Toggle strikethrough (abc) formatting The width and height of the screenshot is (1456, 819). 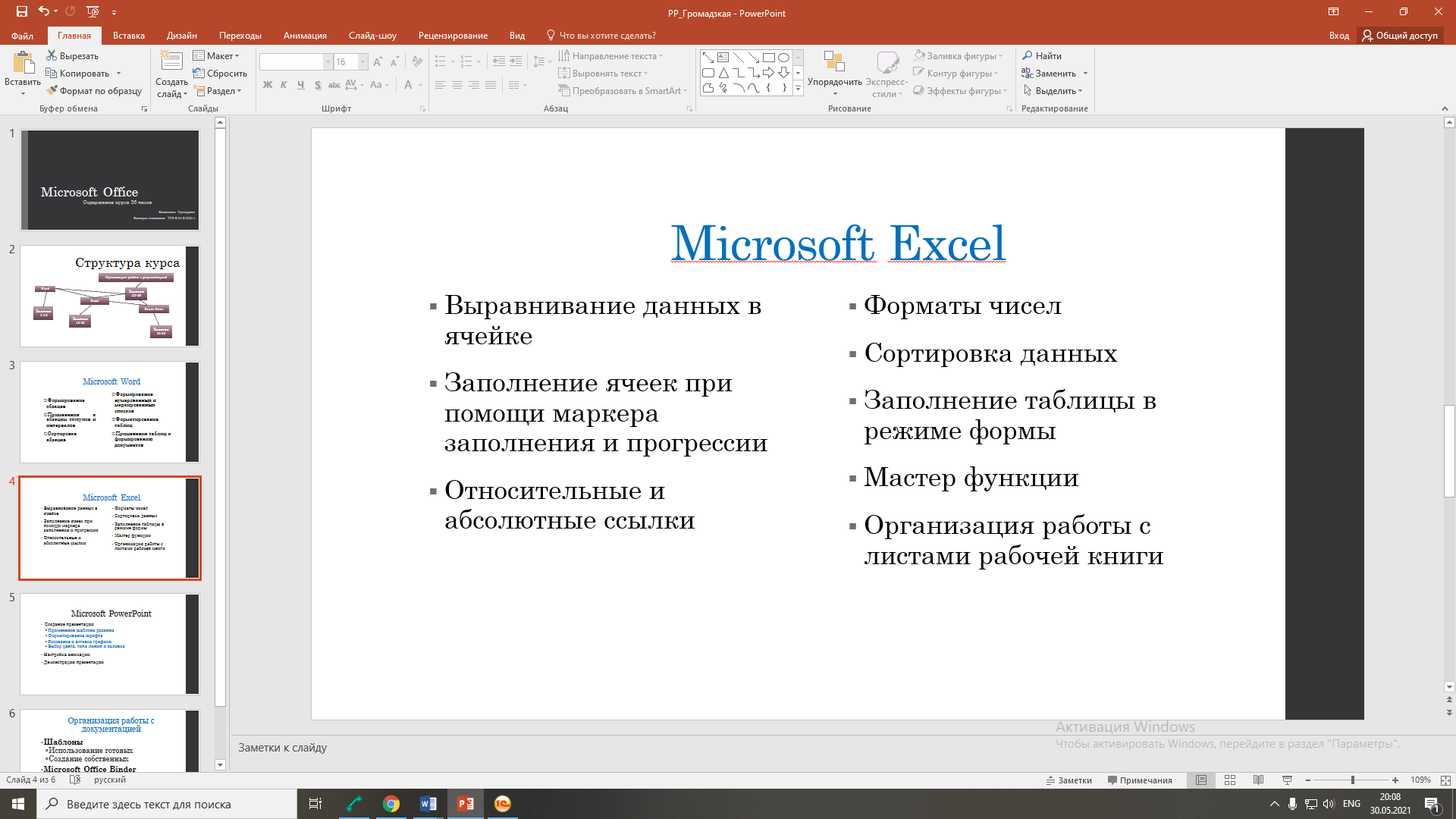(x=334, y=85)
